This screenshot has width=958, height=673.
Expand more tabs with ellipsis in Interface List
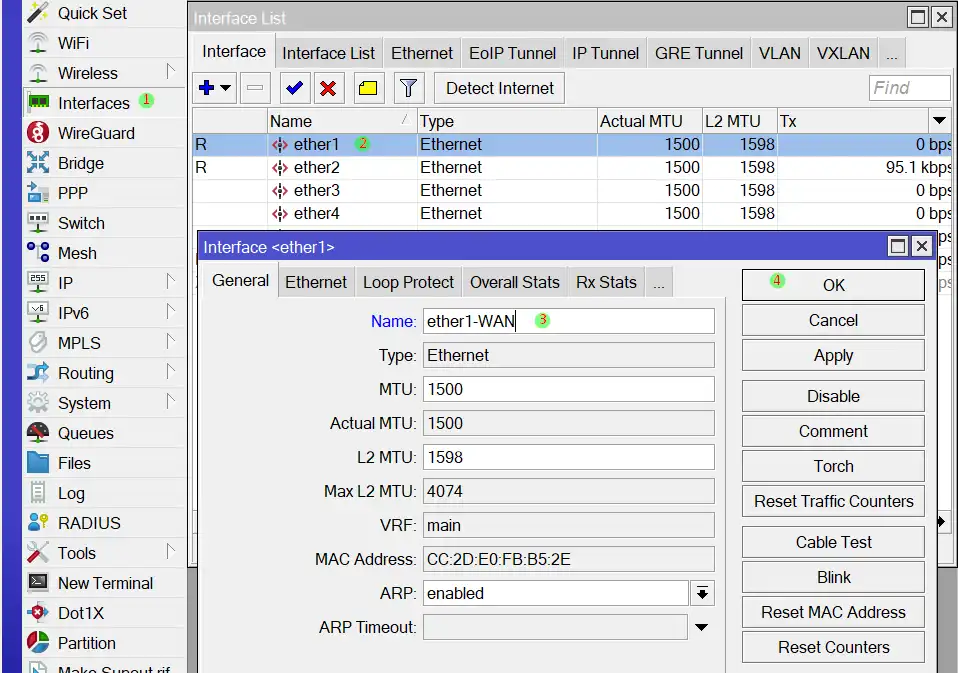[891, 53]
